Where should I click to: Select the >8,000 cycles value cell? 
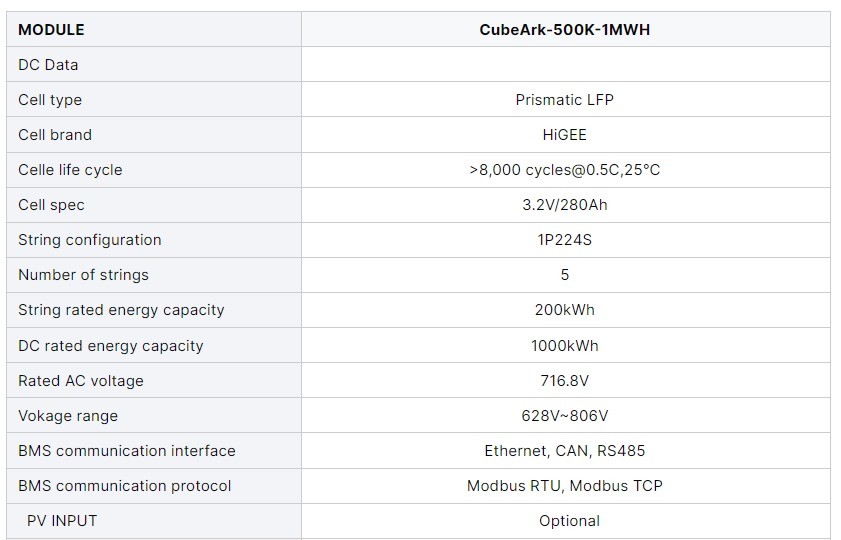pyautogui.click(x=564, y=170)
